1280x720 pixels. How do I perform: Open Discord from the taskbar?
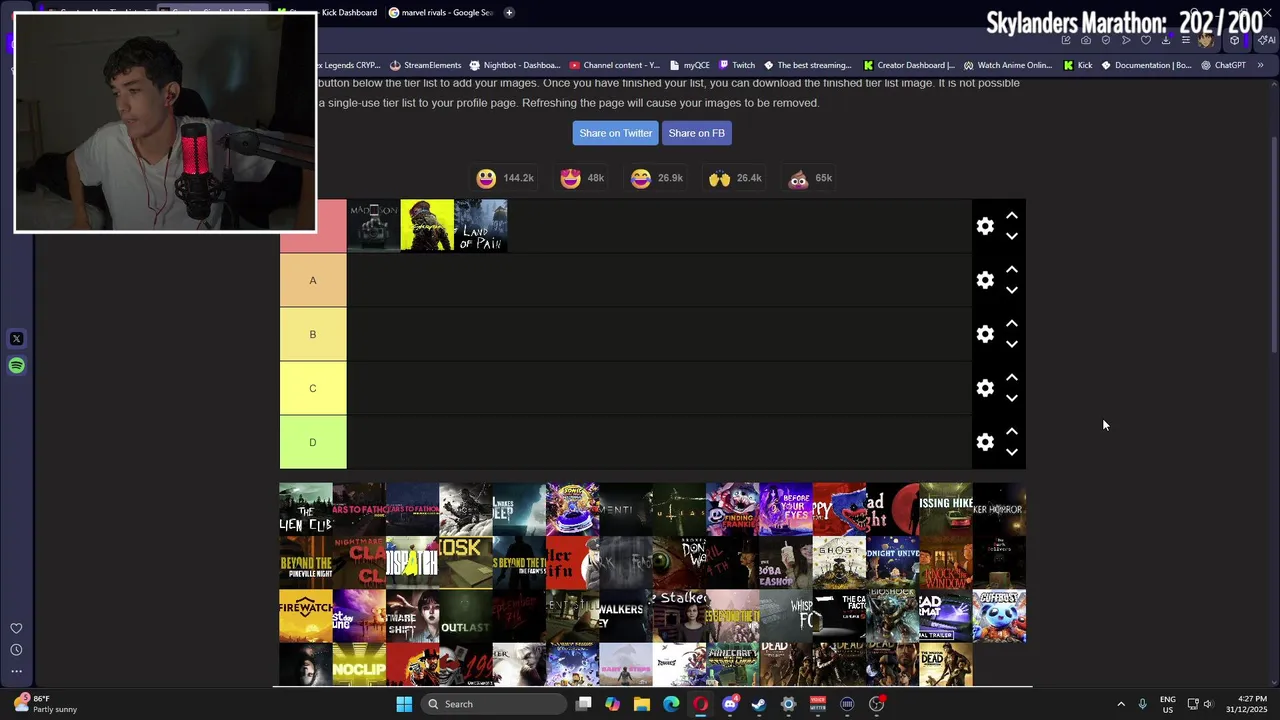point(730,704)
